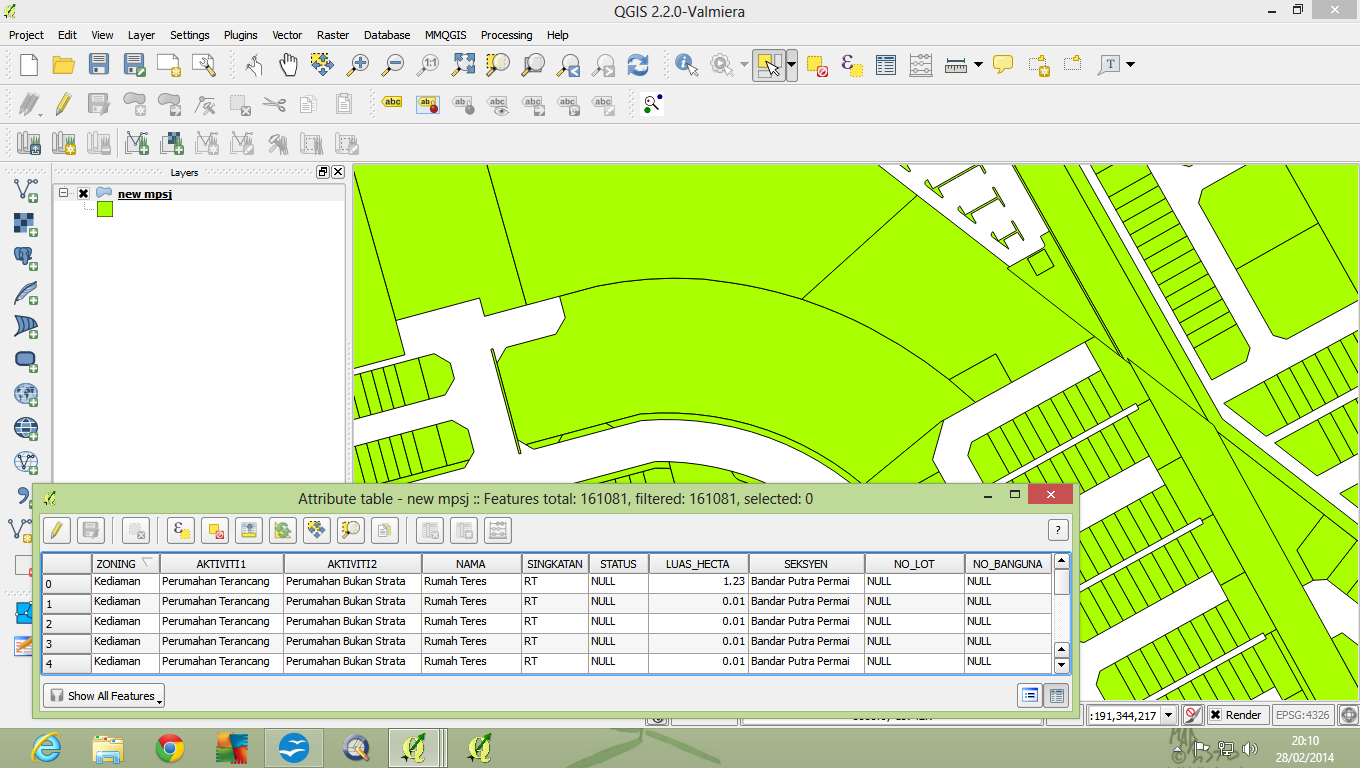Zoom to full extent of map
Image resolution: width=1360 pixels, height=768 pixels.
(x=463, y=65)
